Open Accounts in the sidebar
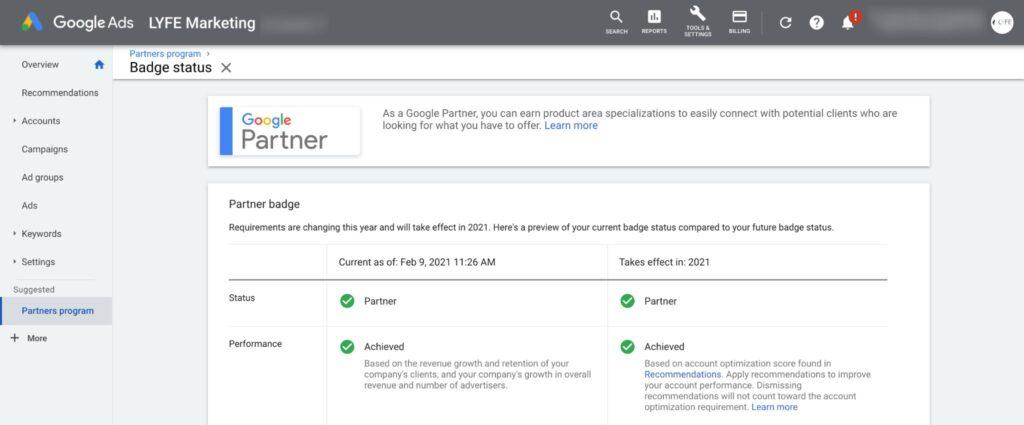This screenshot has width=1024, height=425. [40, 121]
